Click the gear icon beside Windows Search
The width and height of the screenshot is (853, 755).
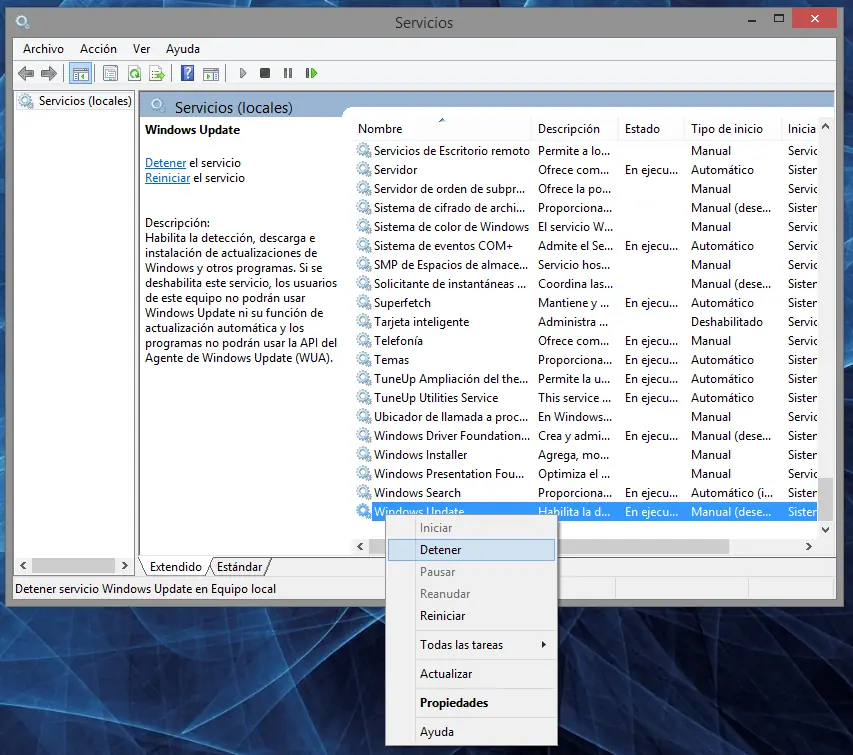pyautogui.click(x=363, y=492)
